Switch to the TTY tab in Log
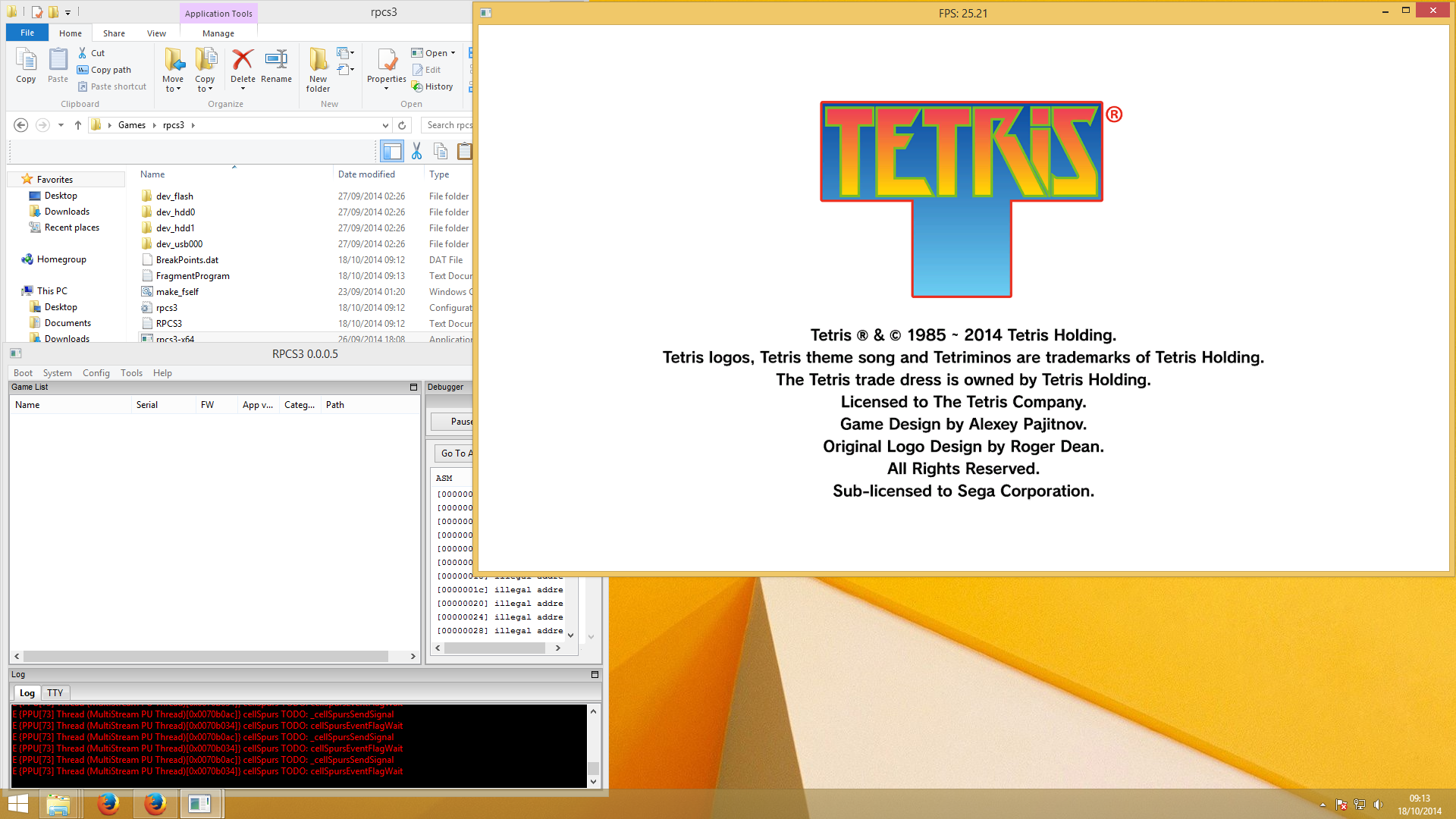This screenshot has height=819, width=1456. coord(55,693)
